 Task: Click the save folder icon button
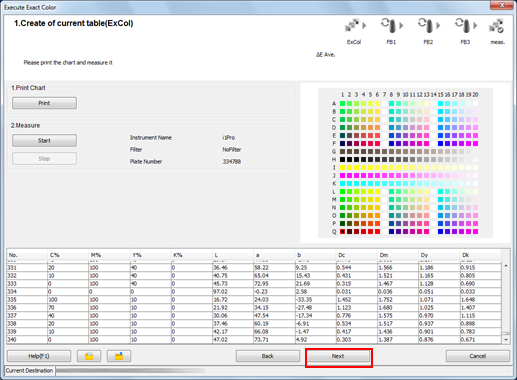pyautogui.click(x=119, y=356)
